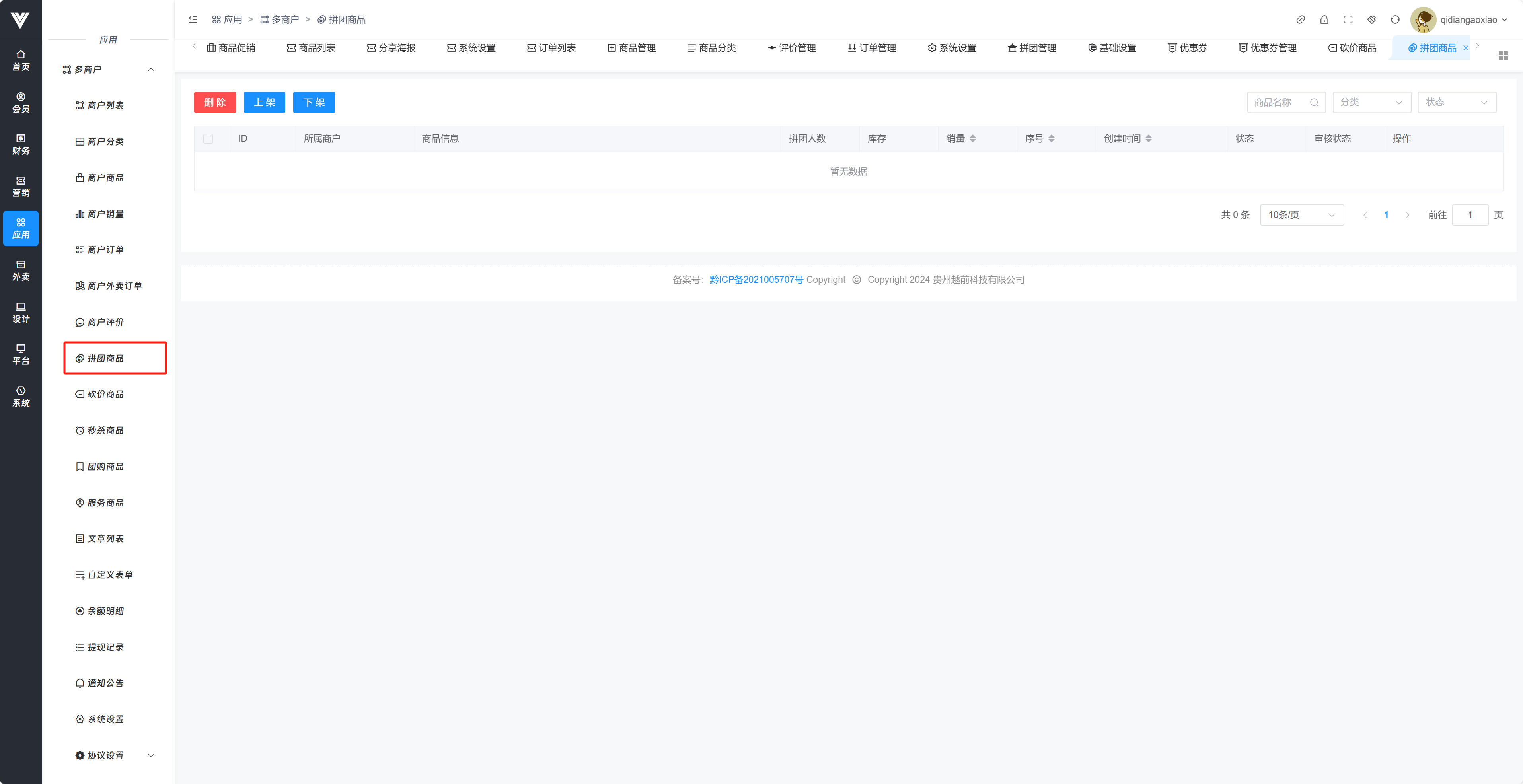Open 砍价商品 in sidebar menu

click(x=105, y=394)
